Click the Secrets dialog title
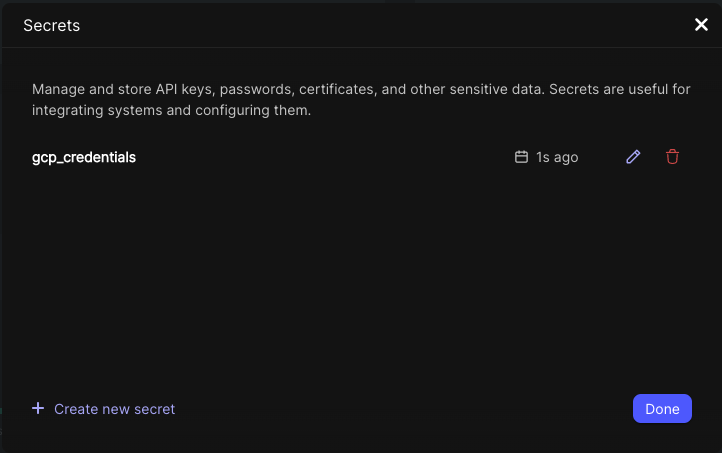The image size is (722, 453). click(51, 26)
